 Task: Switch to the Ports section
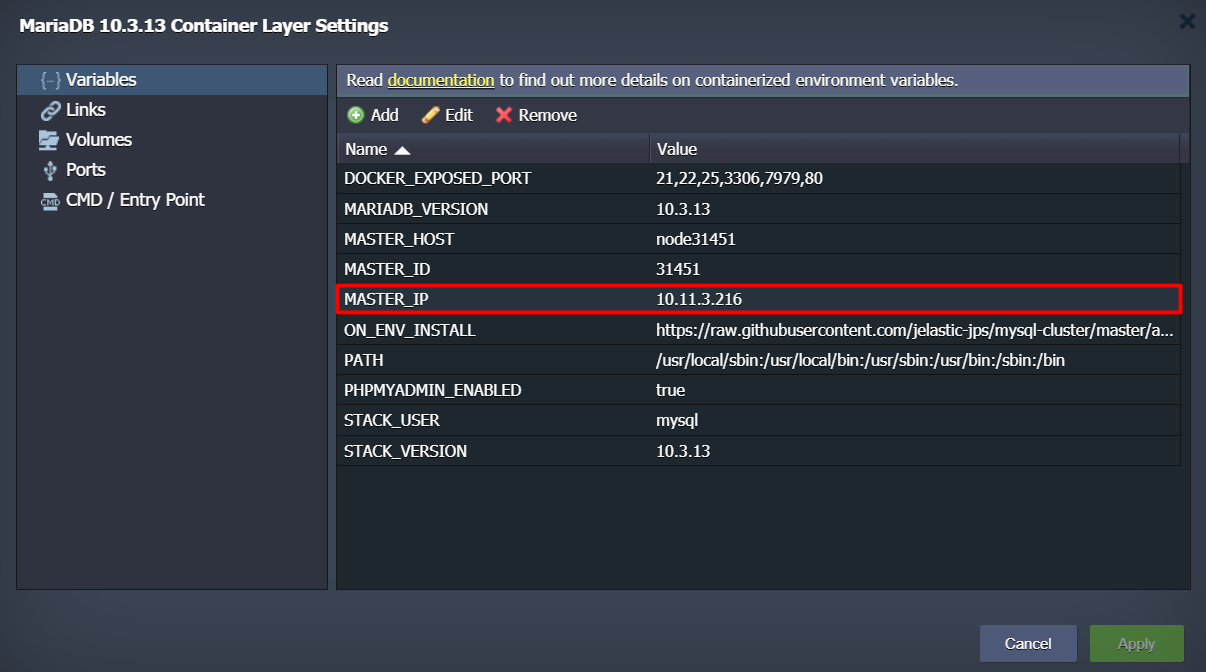[x=86, y=170]
